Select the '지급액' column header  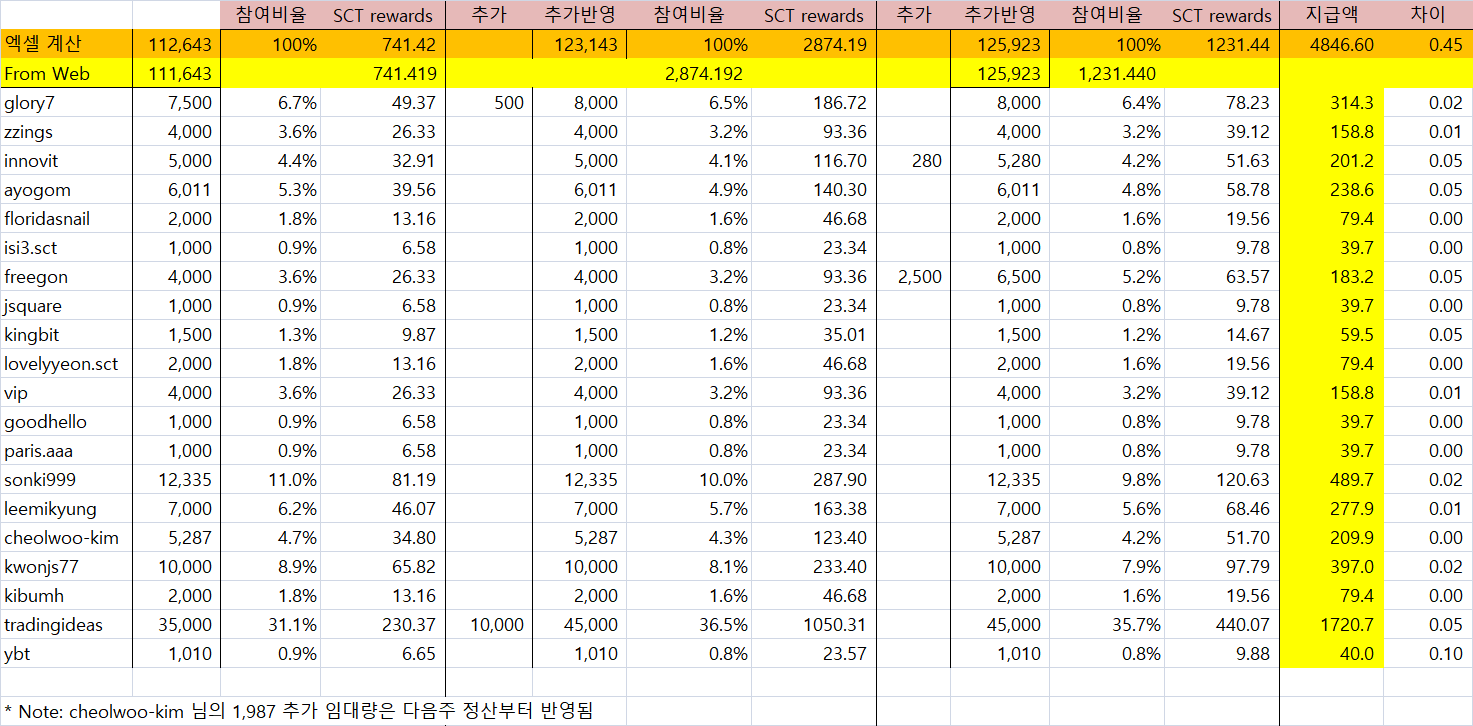click(x=1331, y=15)
